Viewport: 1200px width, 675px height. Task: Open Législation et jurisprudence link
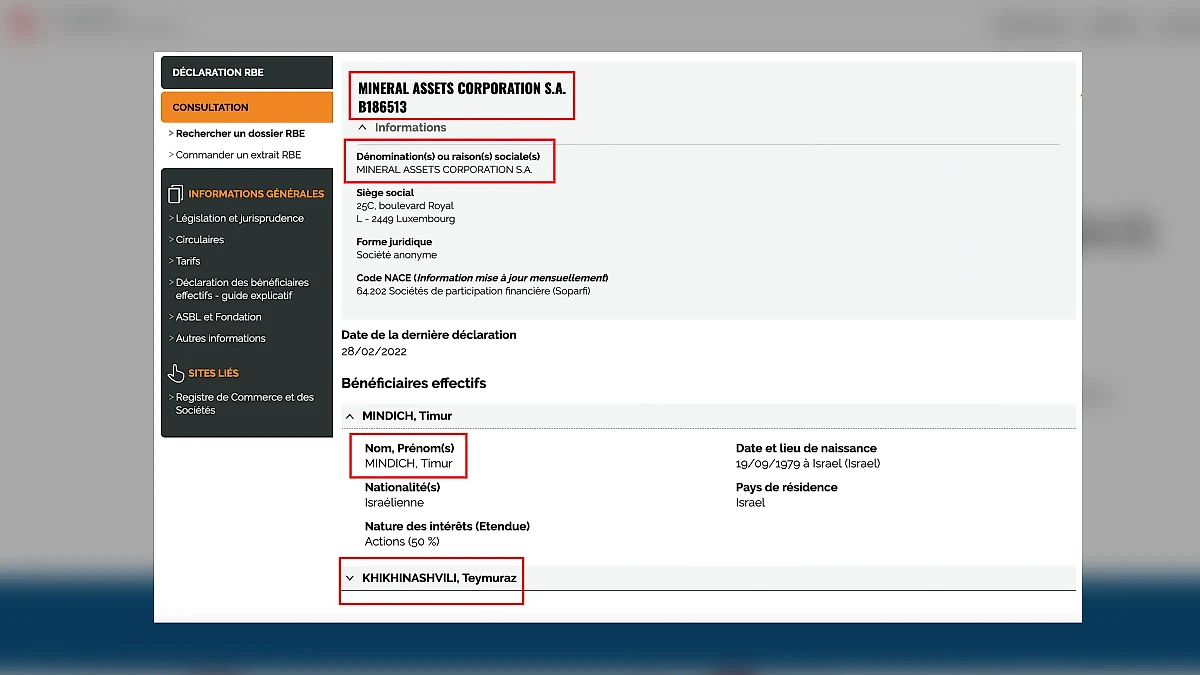click(x=239, y=218)
